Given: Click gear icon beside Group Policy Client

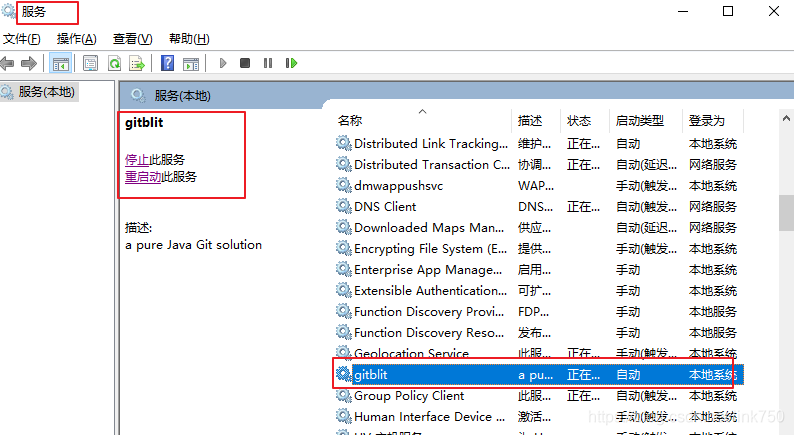Looking at the screenshot, I should click(x=343, y=396).
